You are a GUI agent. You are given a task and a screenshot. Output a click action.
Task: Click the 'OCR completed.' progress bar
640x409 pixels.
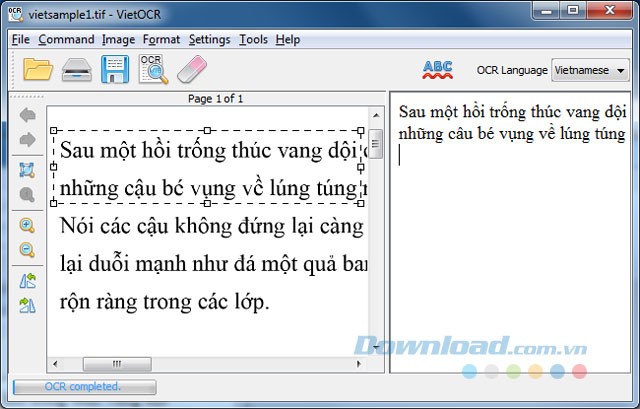pyautogui.click(x=84, y=387)
